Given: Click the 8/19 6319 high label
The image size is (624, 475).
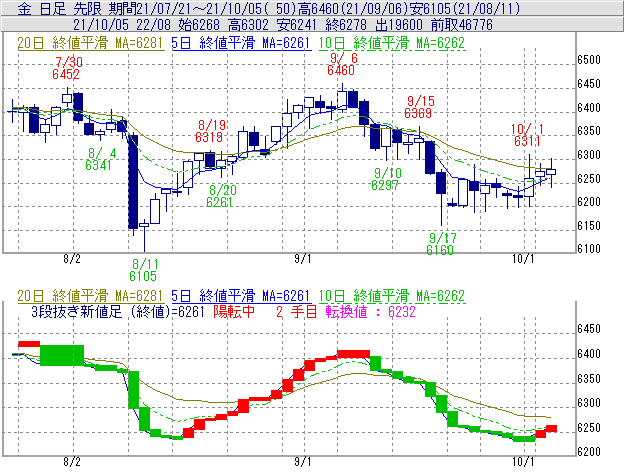Looking at the screenshot, I should click(210, 131).
